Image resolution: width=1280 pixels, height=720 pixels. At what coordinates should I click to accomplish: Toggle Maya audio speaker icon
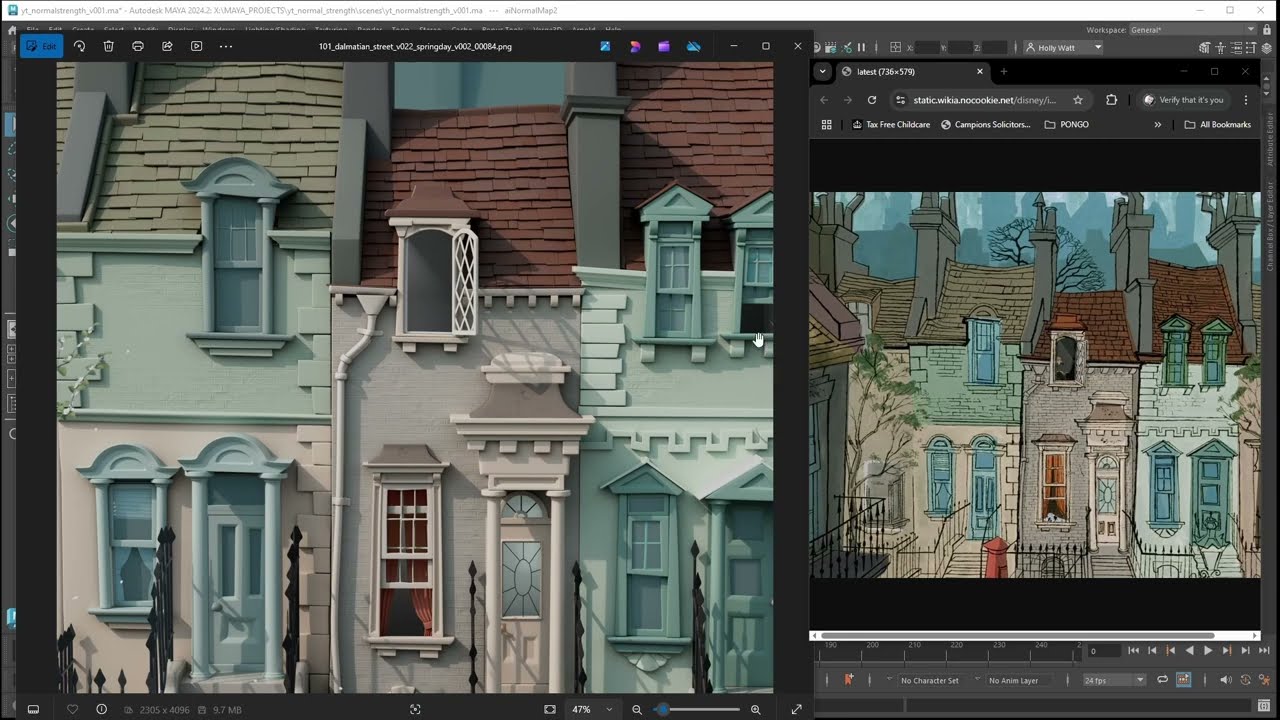tap(1226, 680)
